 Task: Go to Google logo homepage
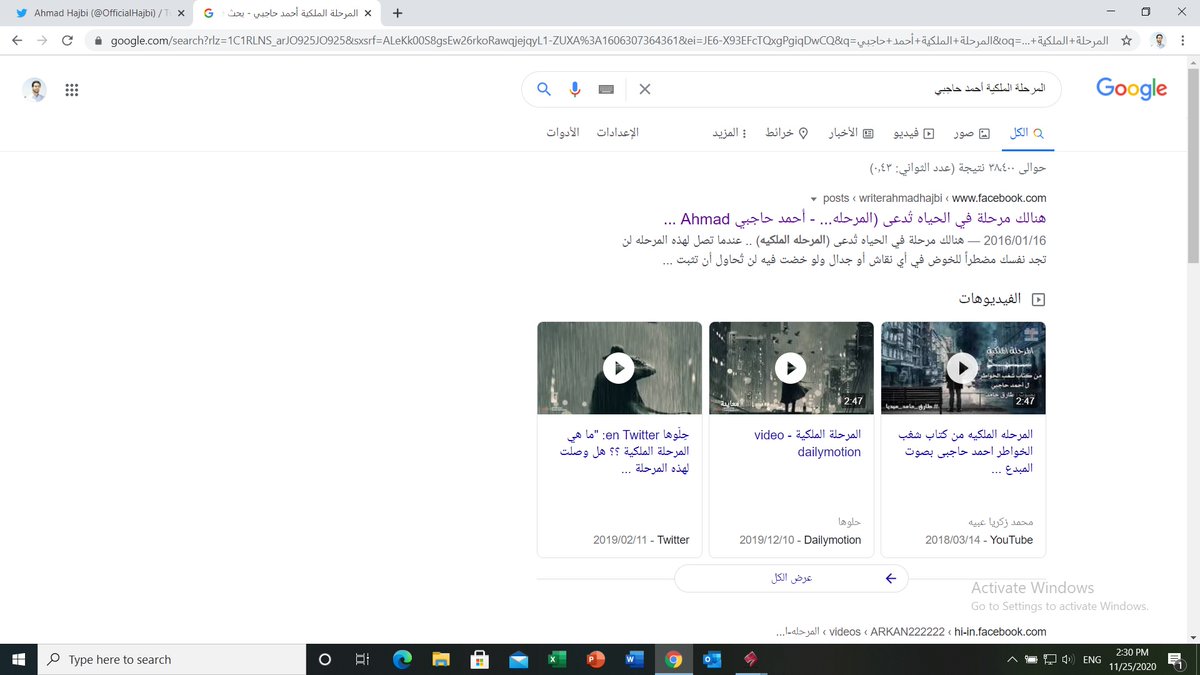[x=1131, y=89]
